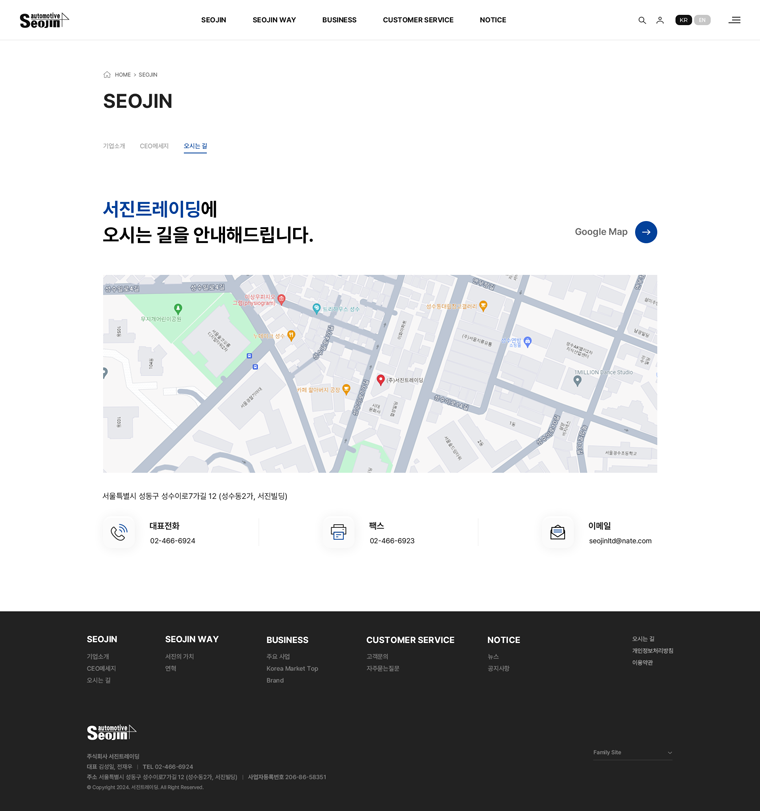Expand the Family Site dropdown
This screenshot has width=760, height=811.
coord(633,753)
